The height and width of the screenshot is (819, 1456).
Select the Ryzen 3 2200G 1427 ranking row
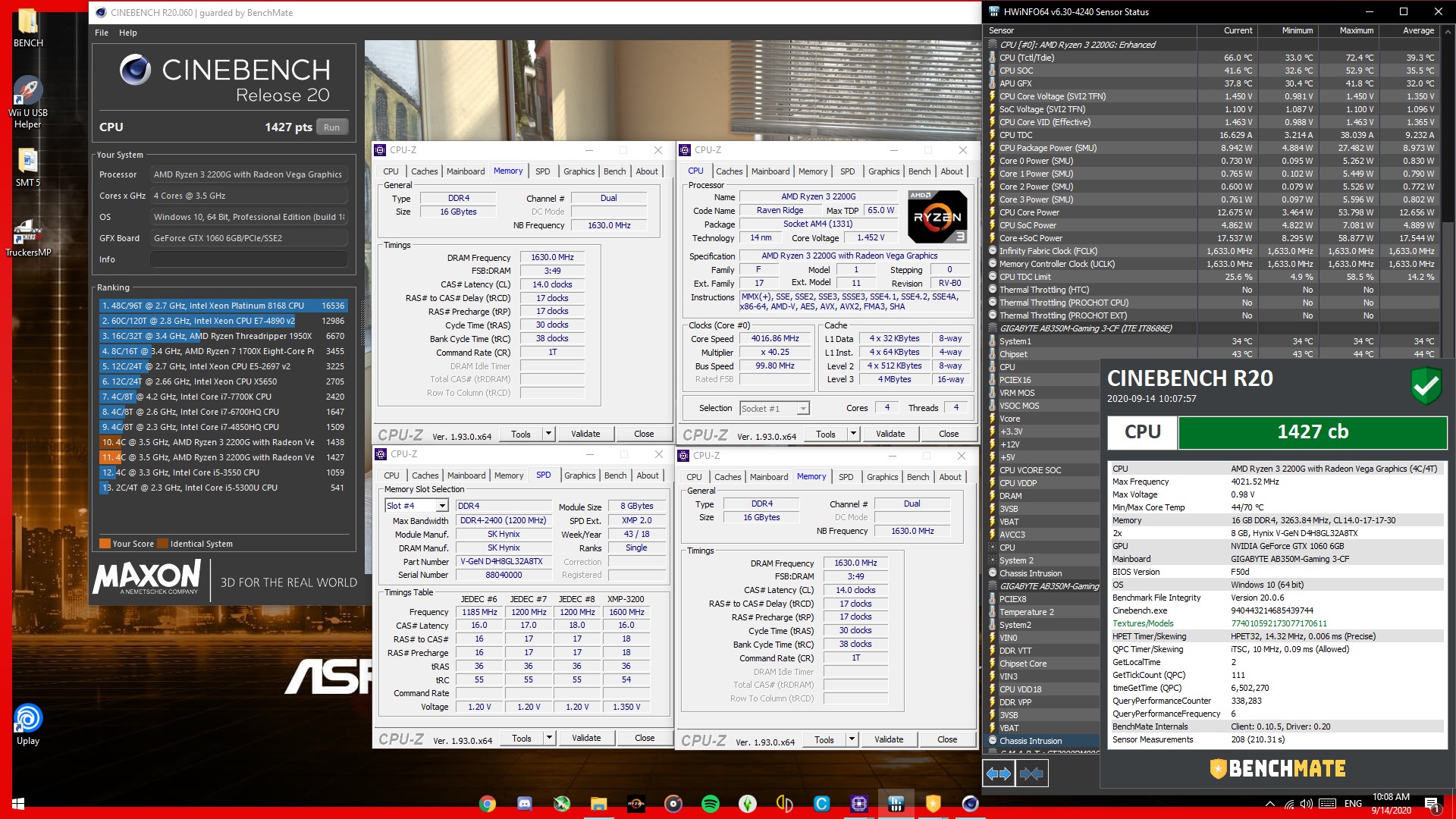[x=224, y=457]
